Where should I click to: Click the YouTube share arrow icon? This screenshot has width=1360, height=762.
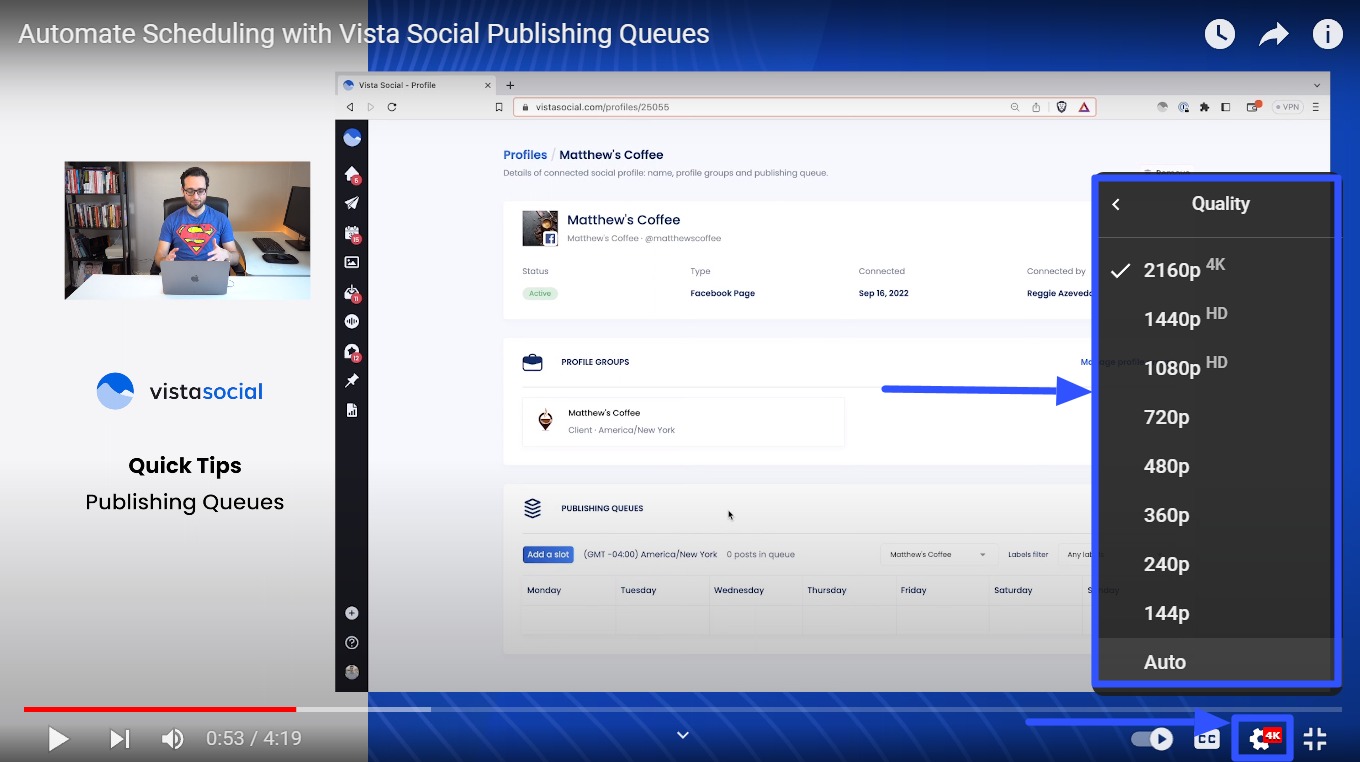(x=1273, y=33)
